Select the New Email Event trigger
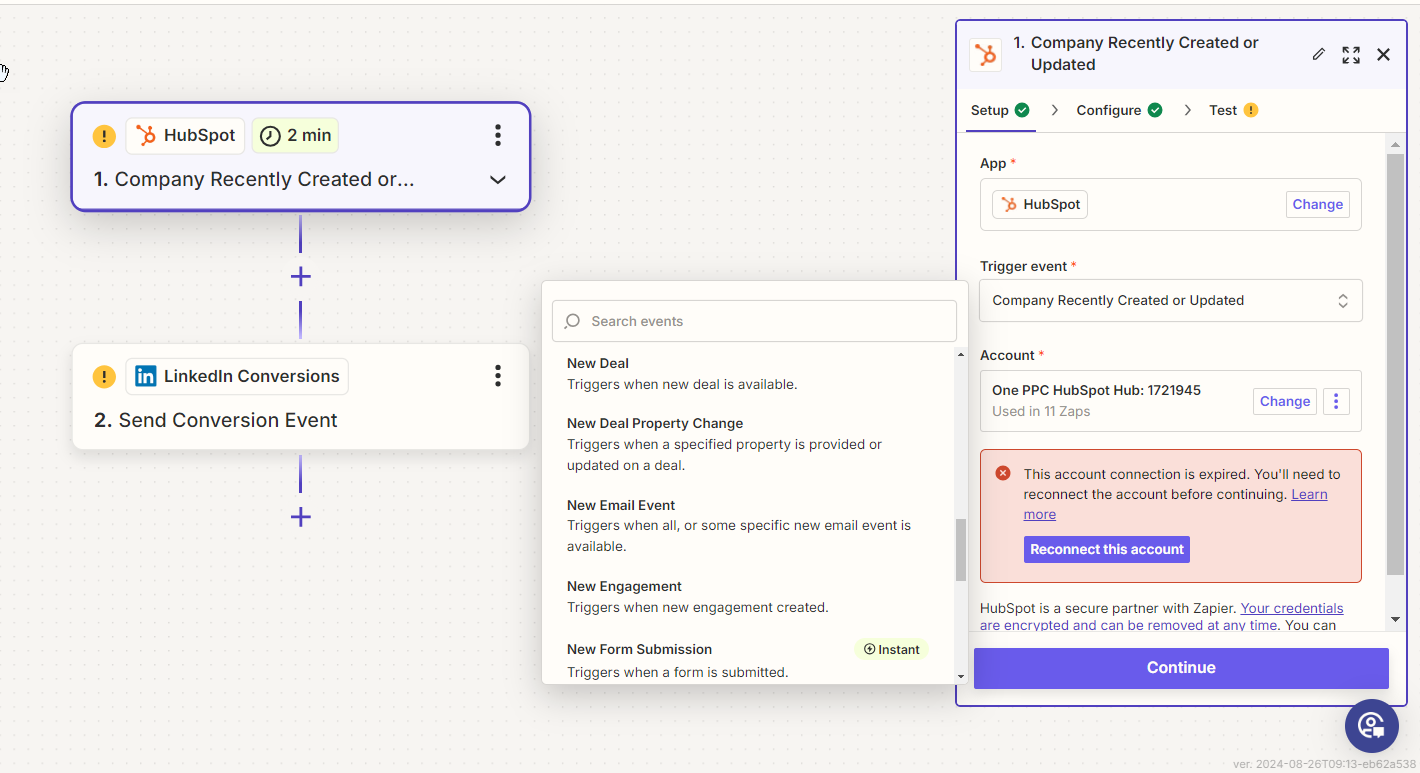This screenshot has height=773, width=1420. (x=749, y=526)
